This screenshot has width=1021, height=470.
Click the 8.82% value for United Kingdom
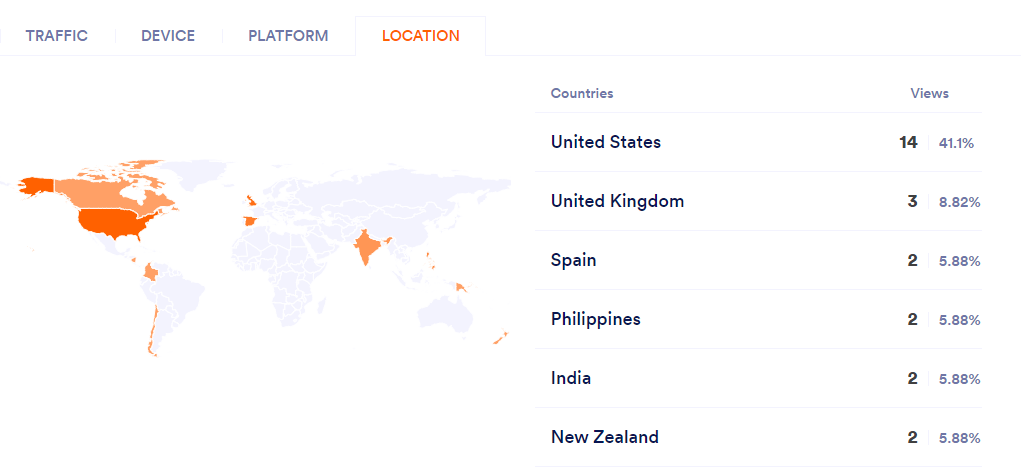coord(959,202)
